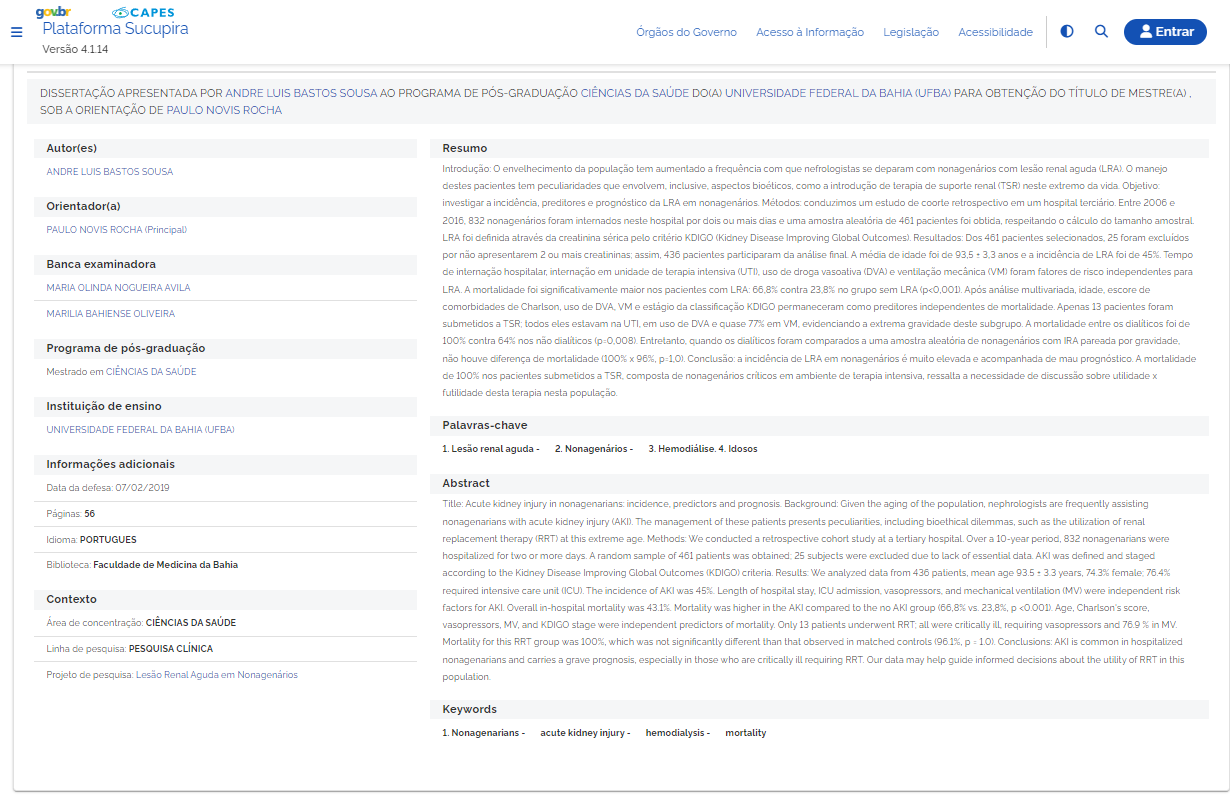Open Órgãos do Governo menu item
The image size is (1230, 799).
point(686,32)
